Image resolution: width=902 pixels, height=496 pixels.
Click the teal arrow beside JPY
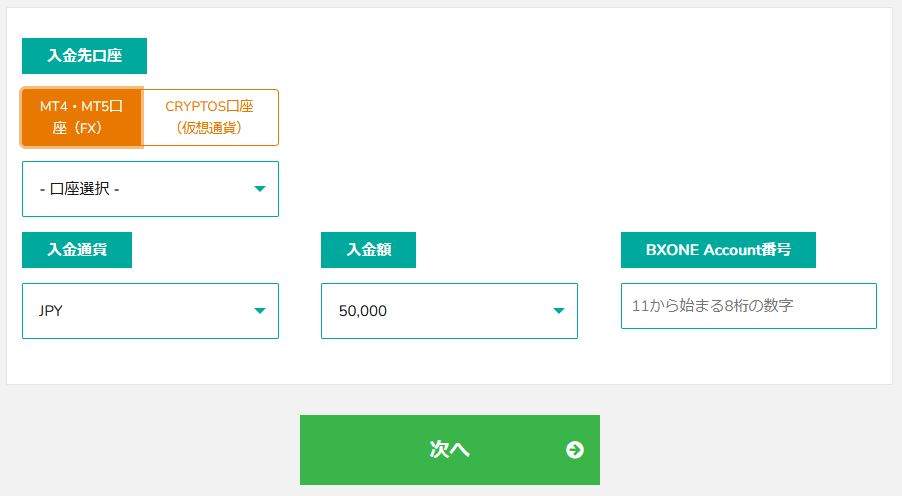pyautogui.click(x=259, y=311)
